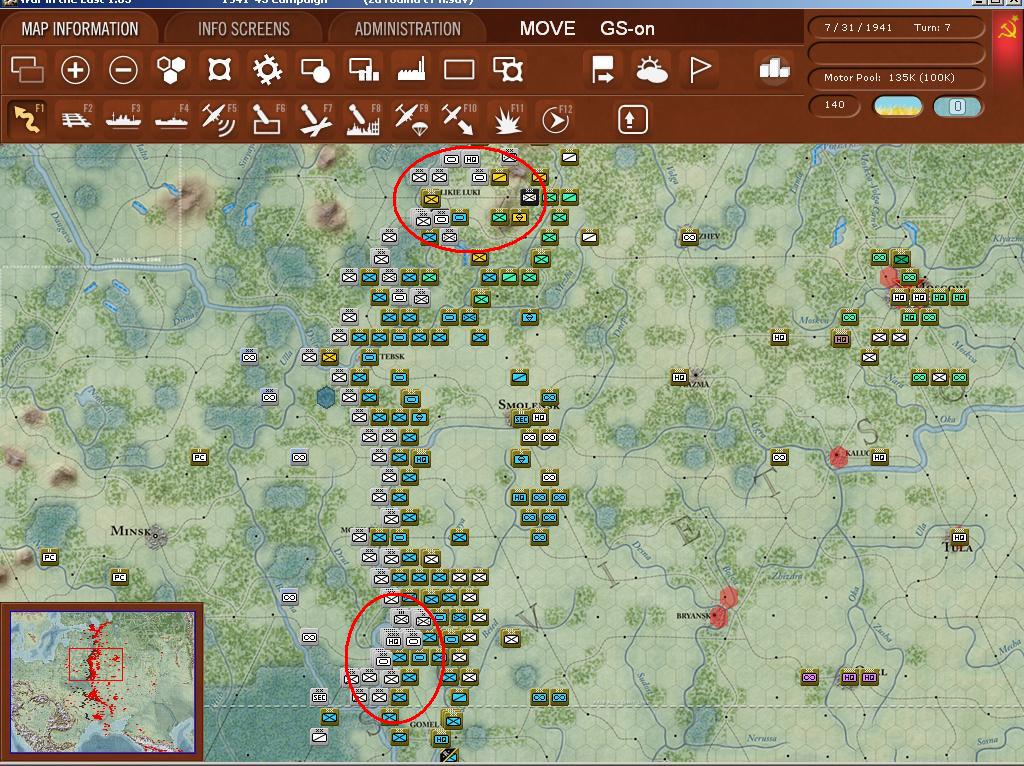
Task: Toggle the rectangle-with-circle map info icon
Action: coord(315,70)
